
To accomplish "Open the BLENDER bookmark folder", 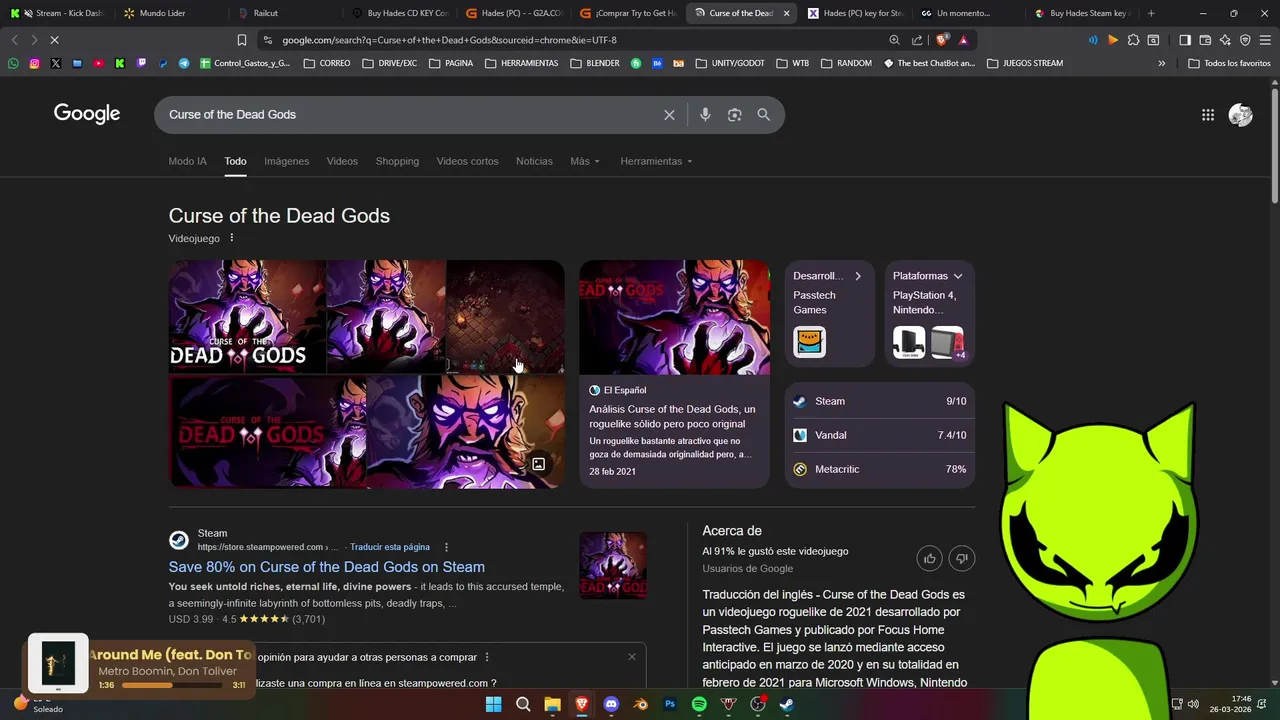I will 595,63.
